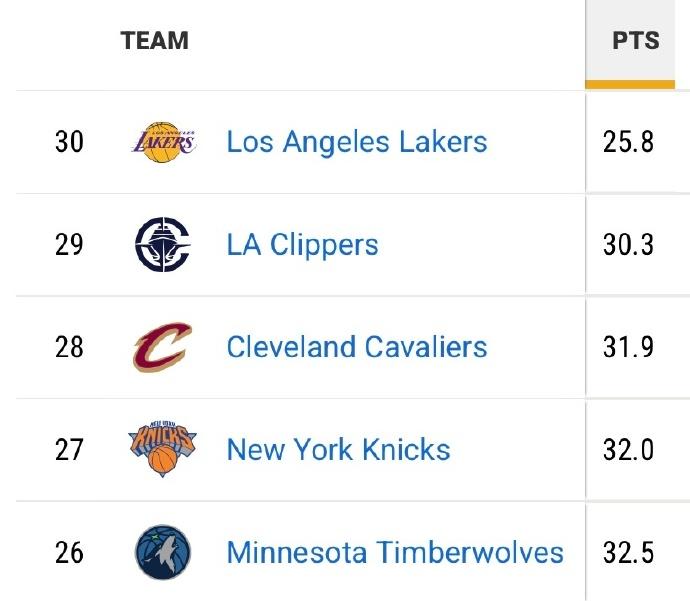The image size is (690, 601).
Task: Click the Cleveland Cavaliers C logo
Action: pyautogui.click(x=162, y=347)
